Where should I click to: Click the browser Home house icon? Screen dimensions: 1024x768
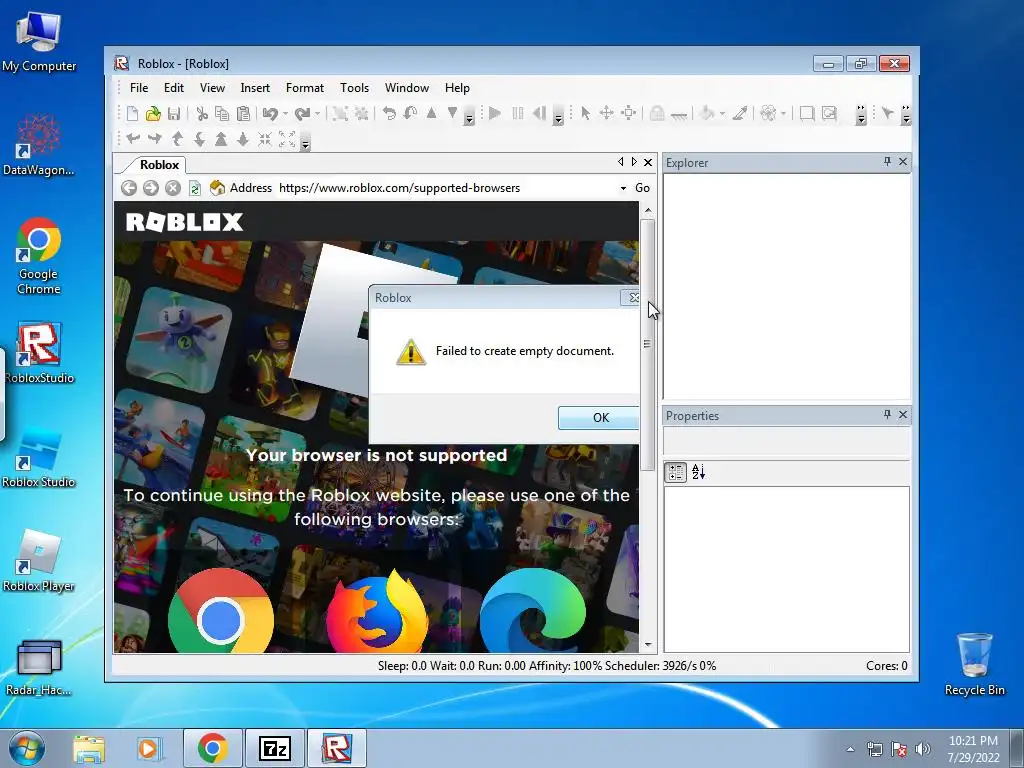click(217, 188)
